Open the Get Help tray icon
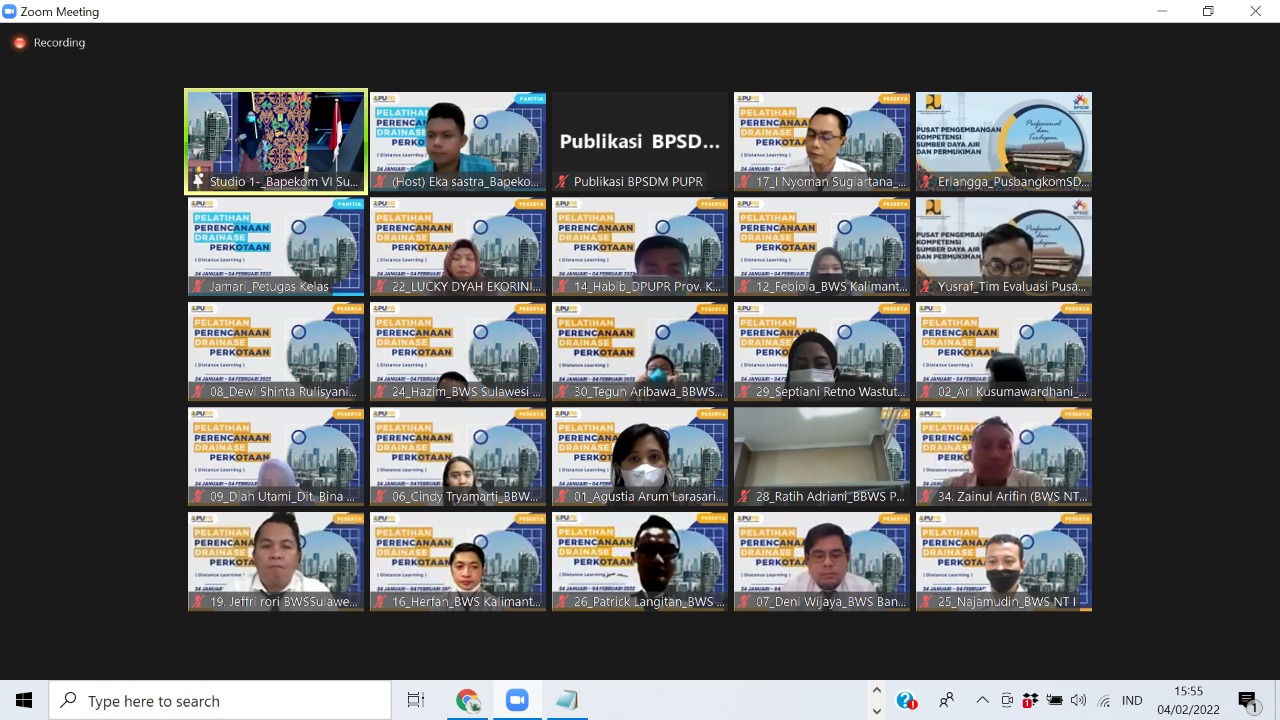Viewport: 1280px width, 720px height. point(906,700)
